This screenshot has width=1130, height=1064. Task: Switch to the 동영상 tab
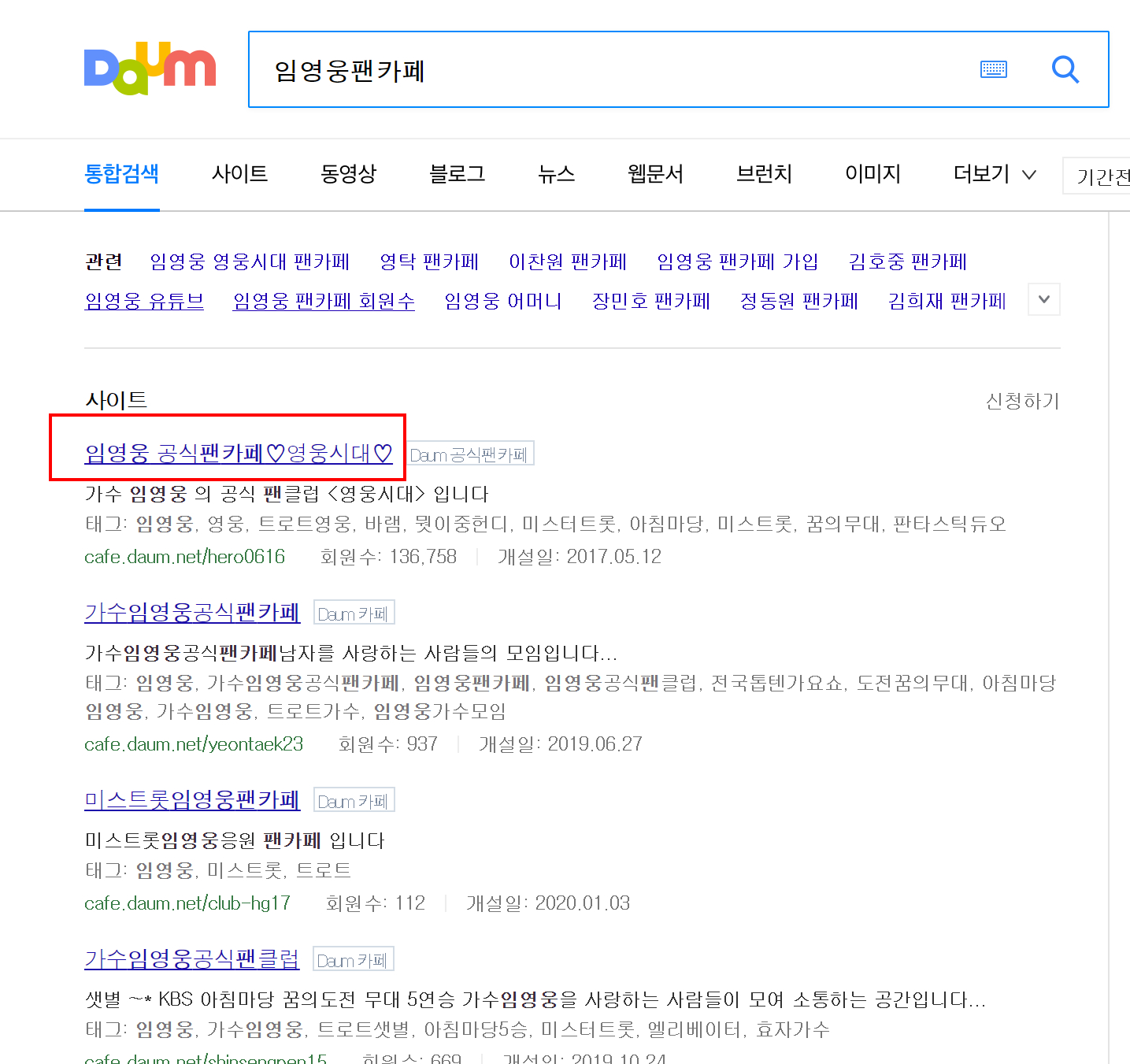pyautogui.click(x=349, y=173)
